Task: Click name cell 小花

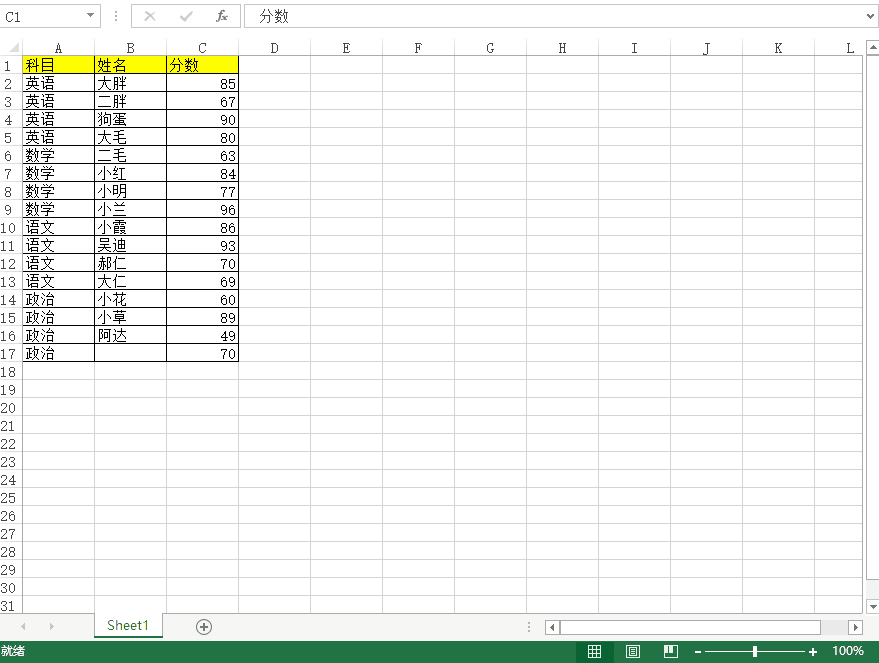Action: pyautogui.click(x=130, y=299)
